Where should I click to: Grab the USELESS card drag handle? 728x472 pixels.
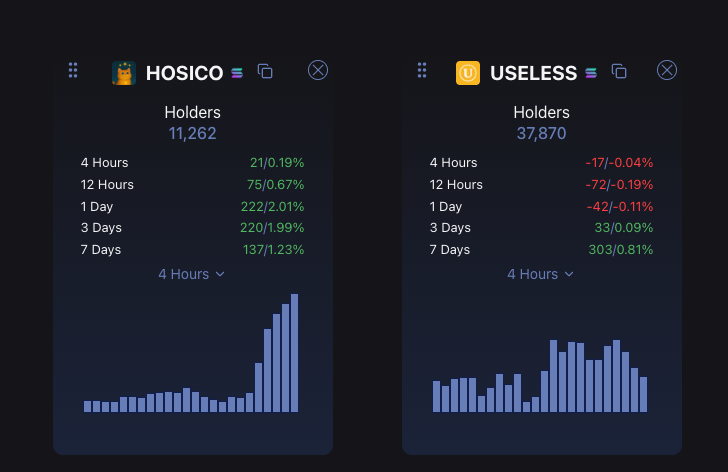422,70
